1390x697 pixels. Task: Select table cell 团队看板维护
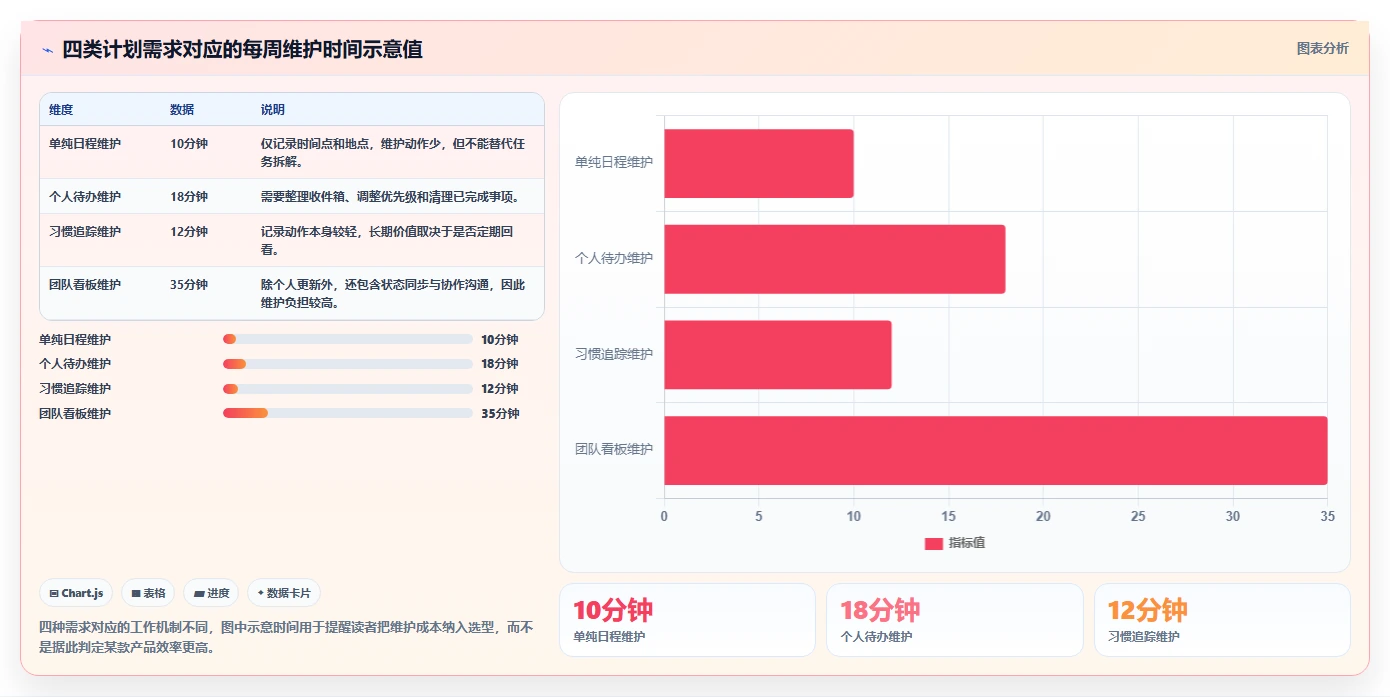[x=85, y=285]
